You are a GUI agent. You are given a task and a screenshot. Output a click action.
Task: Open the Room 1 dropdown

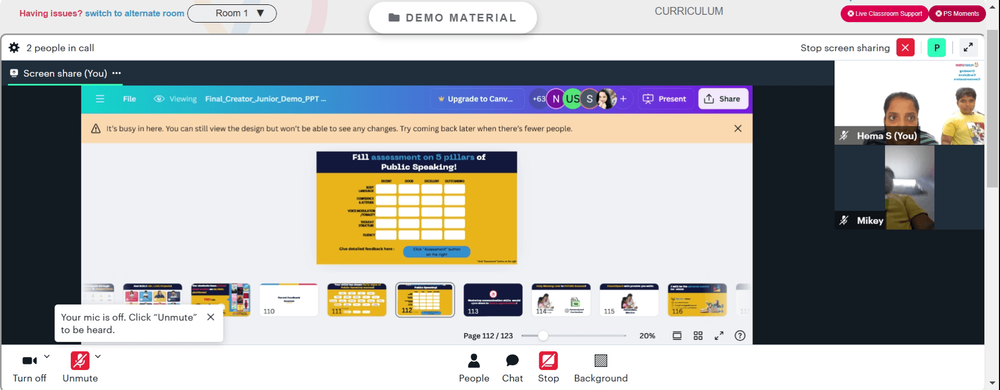pos(232,13)
